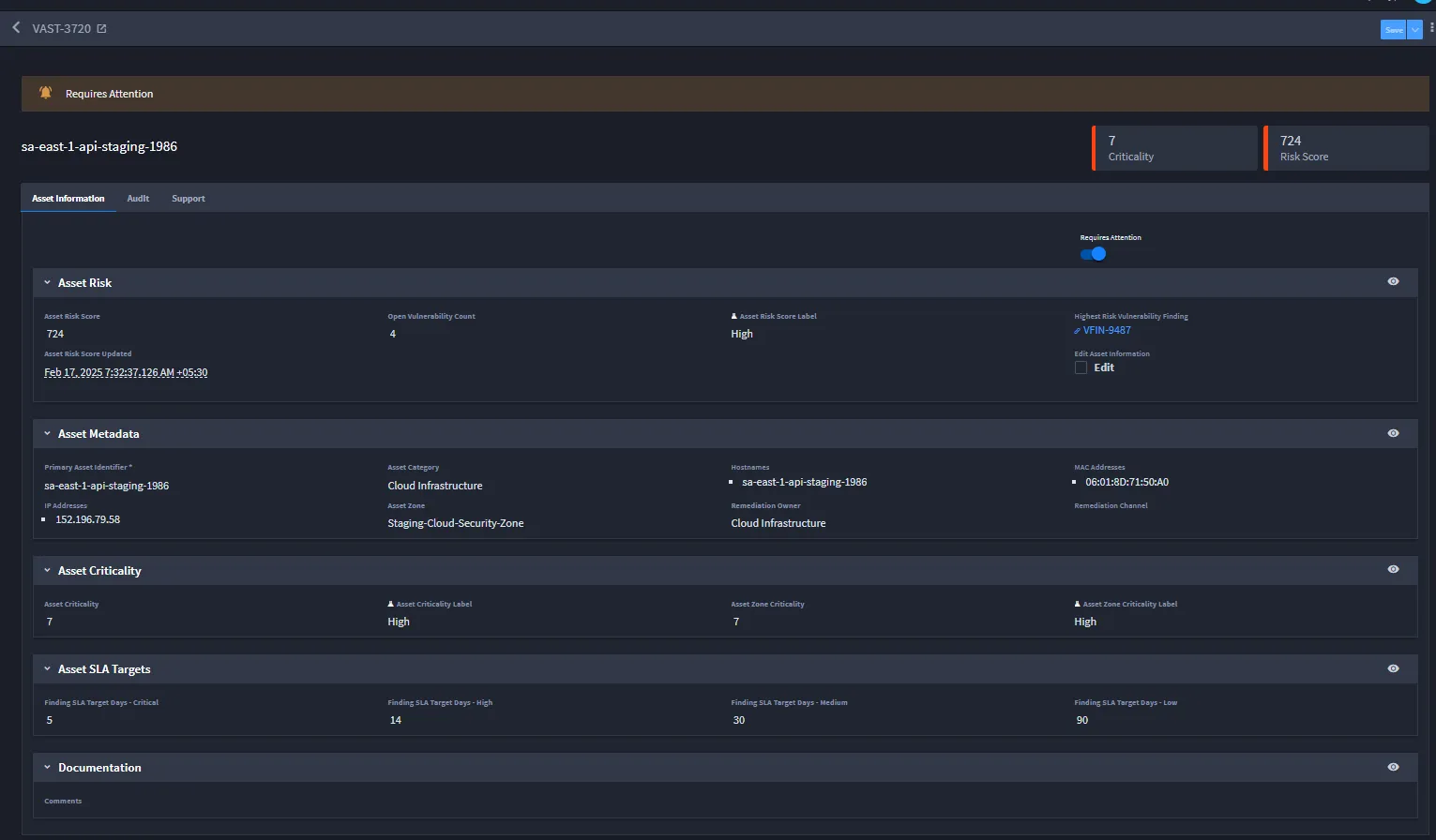Collapse the Asset SLA Targets section

[x=47, y=668]
